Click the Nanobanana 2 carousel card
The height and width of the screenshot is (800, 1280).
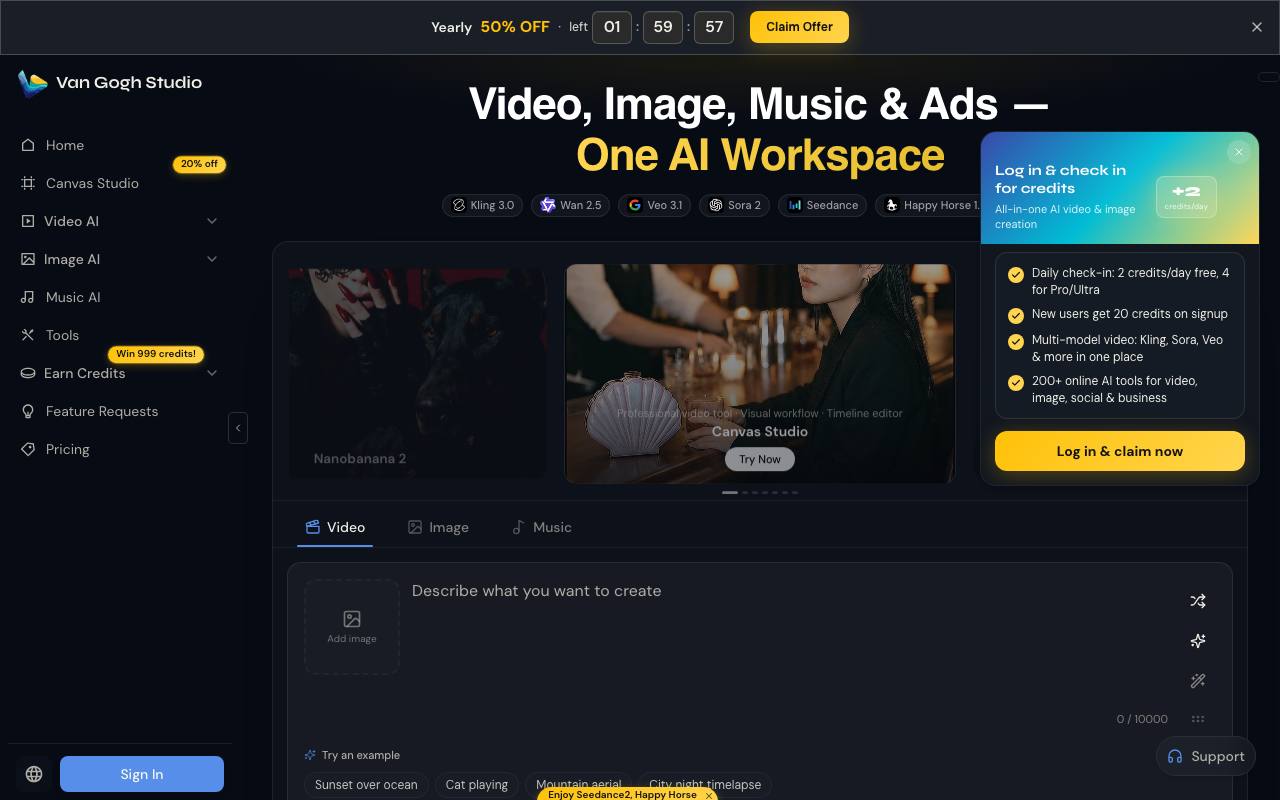click(418, 372)
